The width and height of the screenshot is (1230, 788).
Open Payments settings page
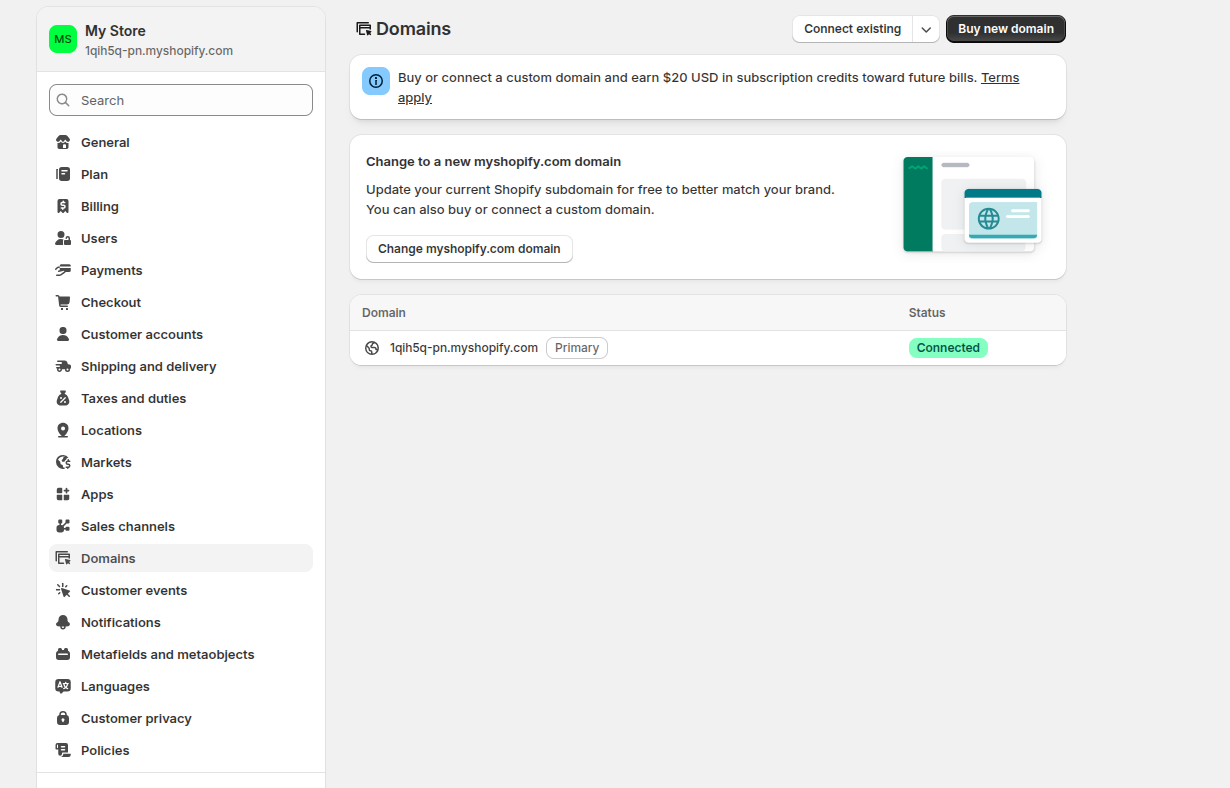(181, 270)
